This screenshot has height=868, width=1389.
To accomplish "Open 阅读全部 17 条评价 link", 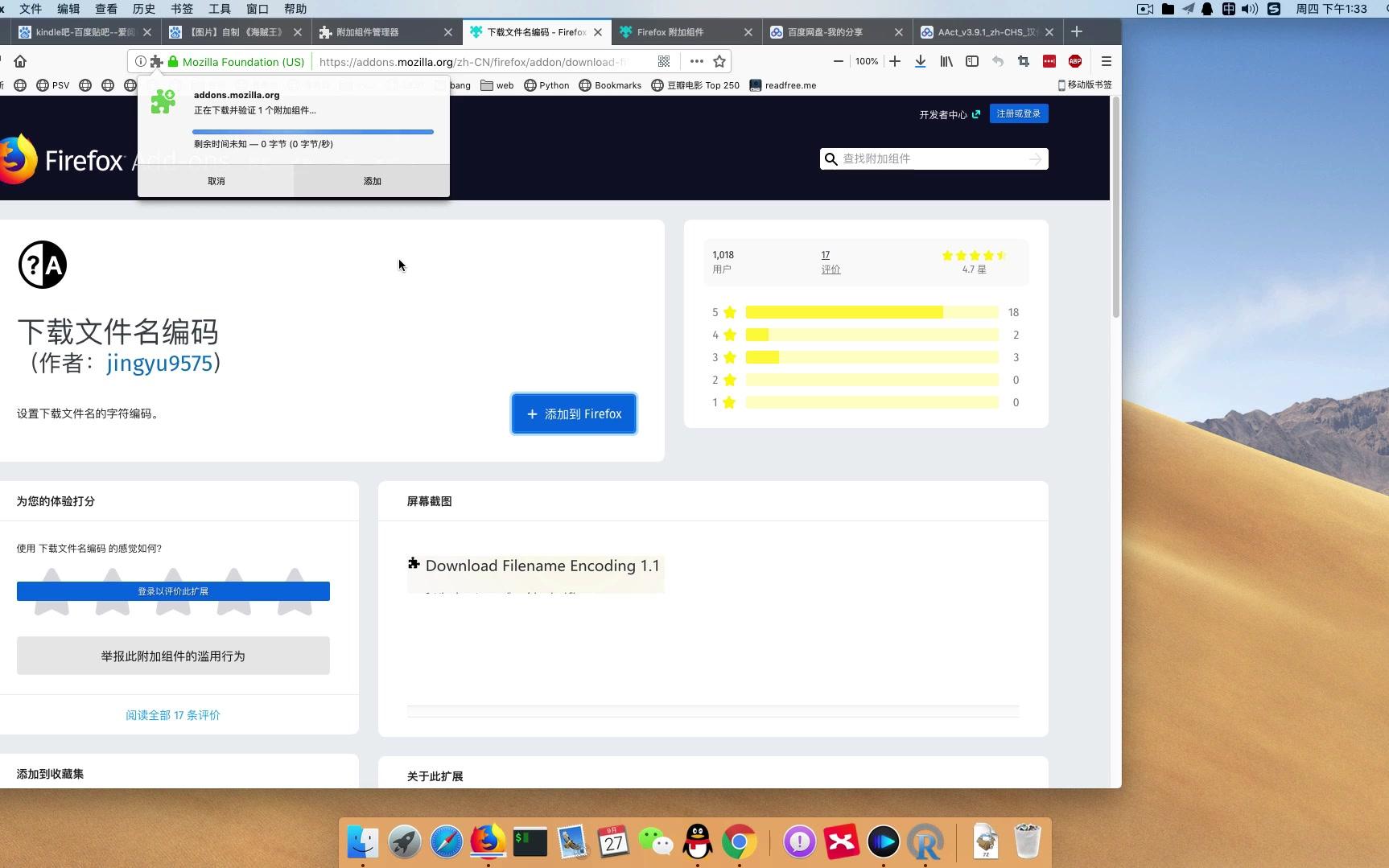I will click(173, 715).
